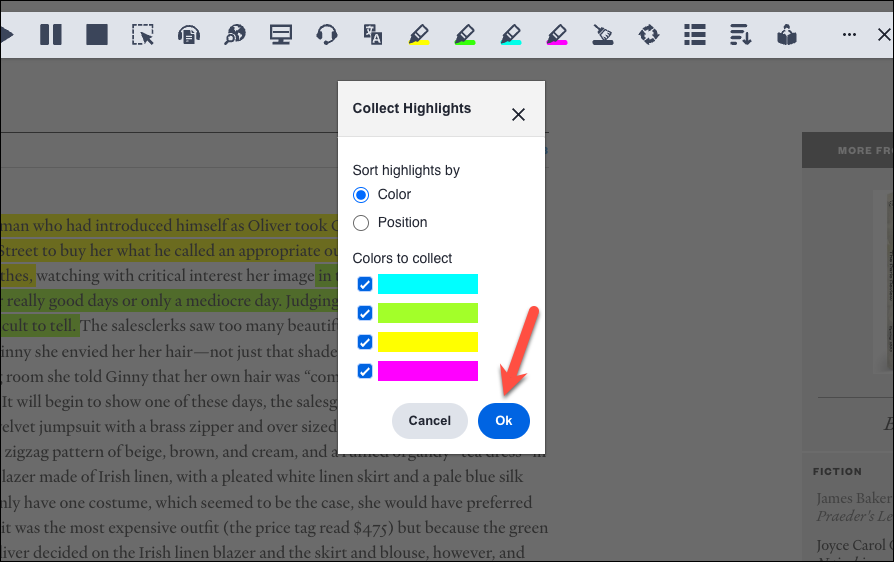The width and height of the screenshot is (894, 562).
Task: Click the sorted list arrow icon
Action: click(x=741, y=35)
